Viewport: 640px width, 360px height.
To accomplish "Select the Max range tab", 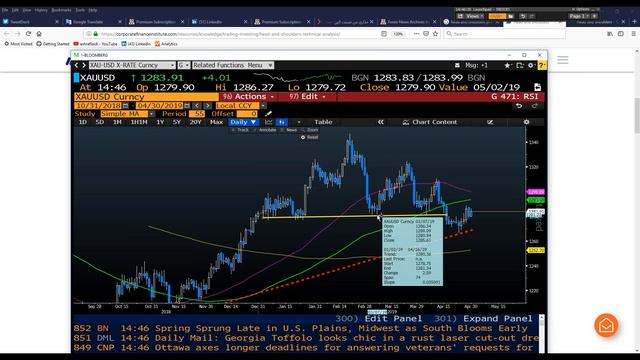I will (x=216, y=122).
